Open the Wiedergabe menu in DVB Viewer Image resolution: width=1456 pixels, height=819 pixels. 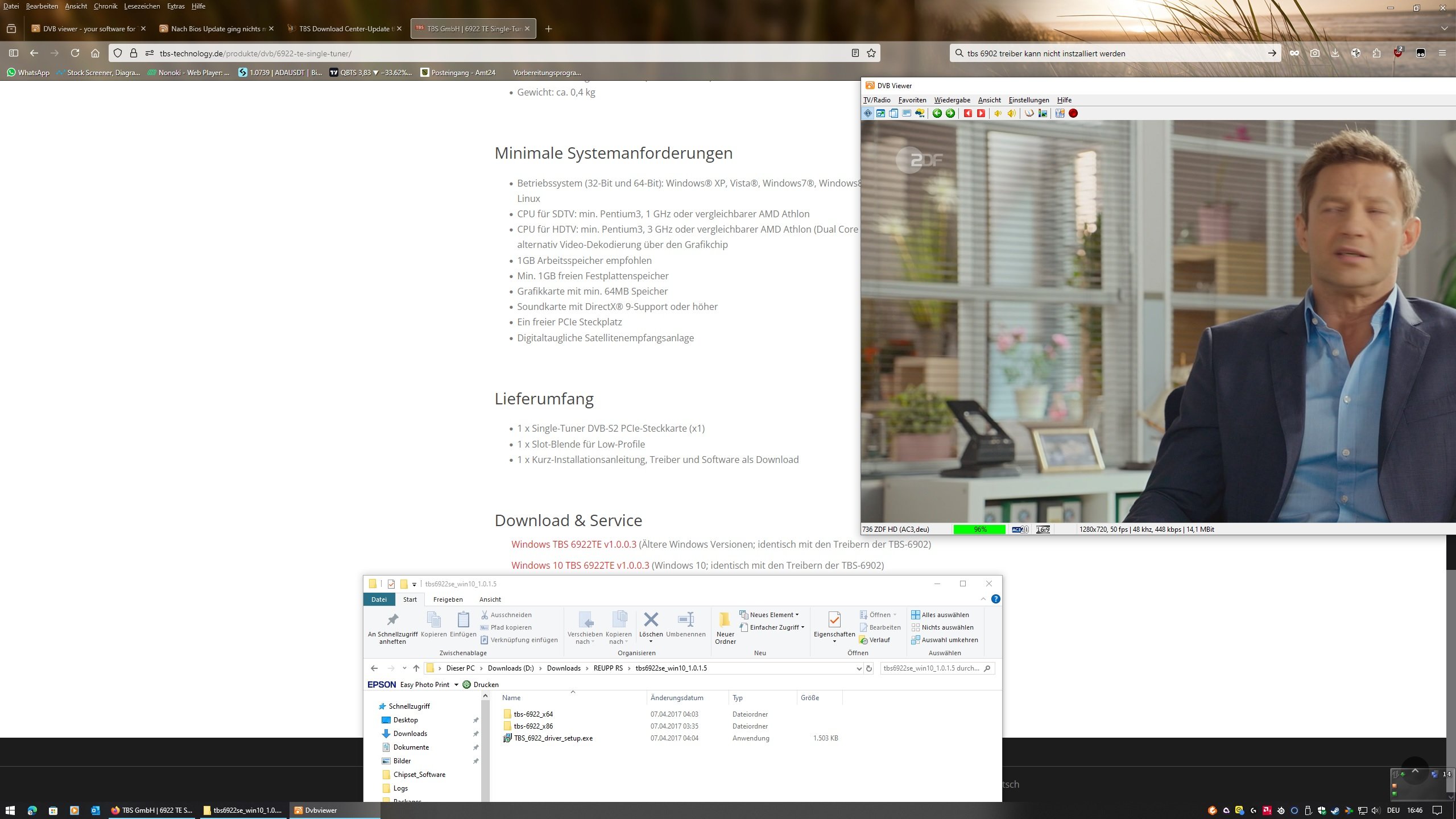click(952, 100)
